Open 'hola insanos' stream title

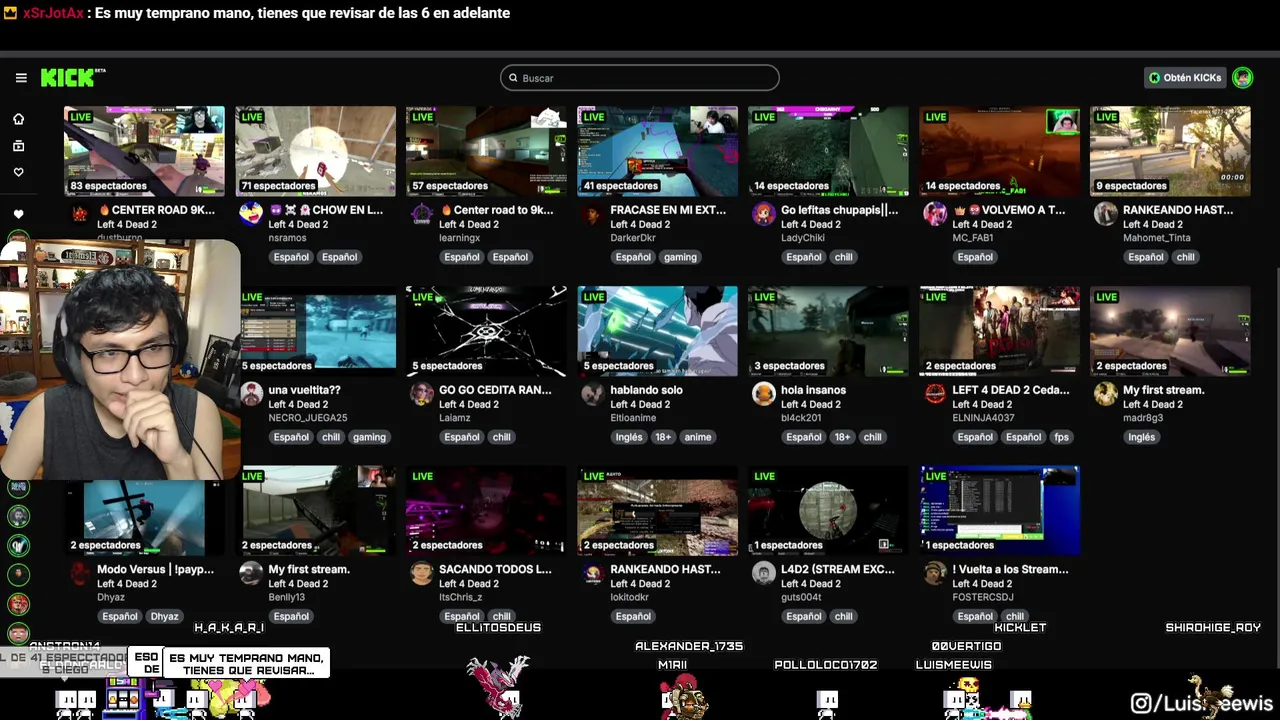coord(813,390)
